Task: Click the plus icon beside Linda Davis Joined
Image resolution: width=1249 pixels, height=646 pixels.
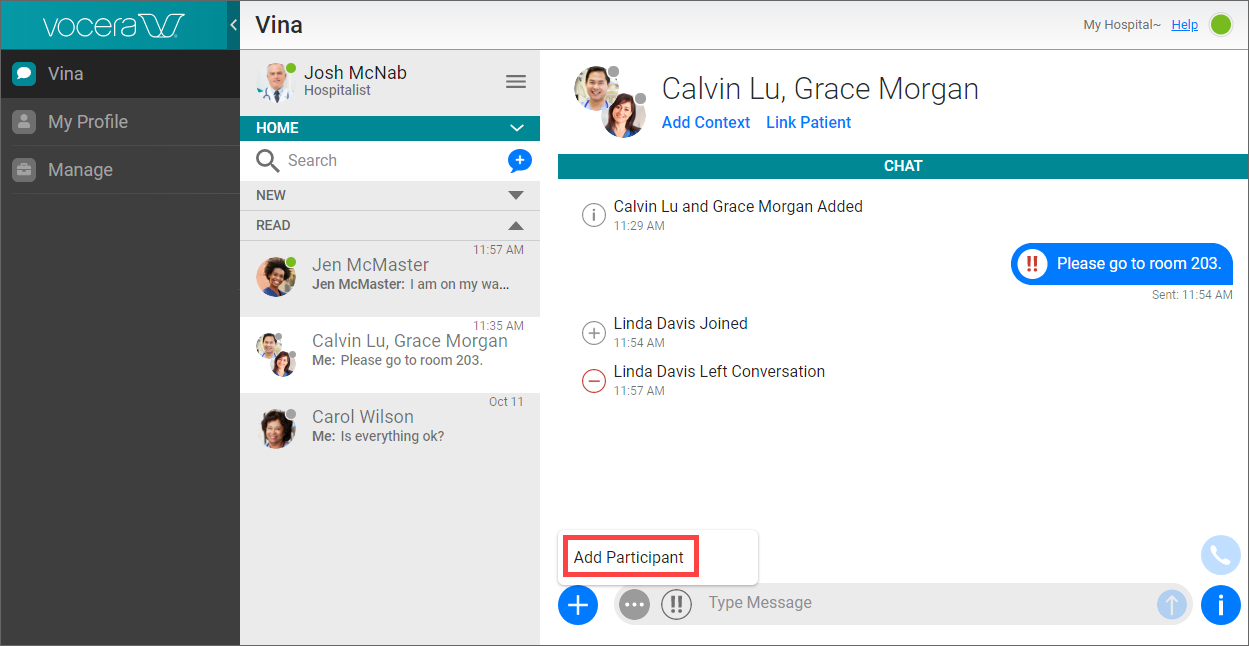Action: tap(594, 332)
